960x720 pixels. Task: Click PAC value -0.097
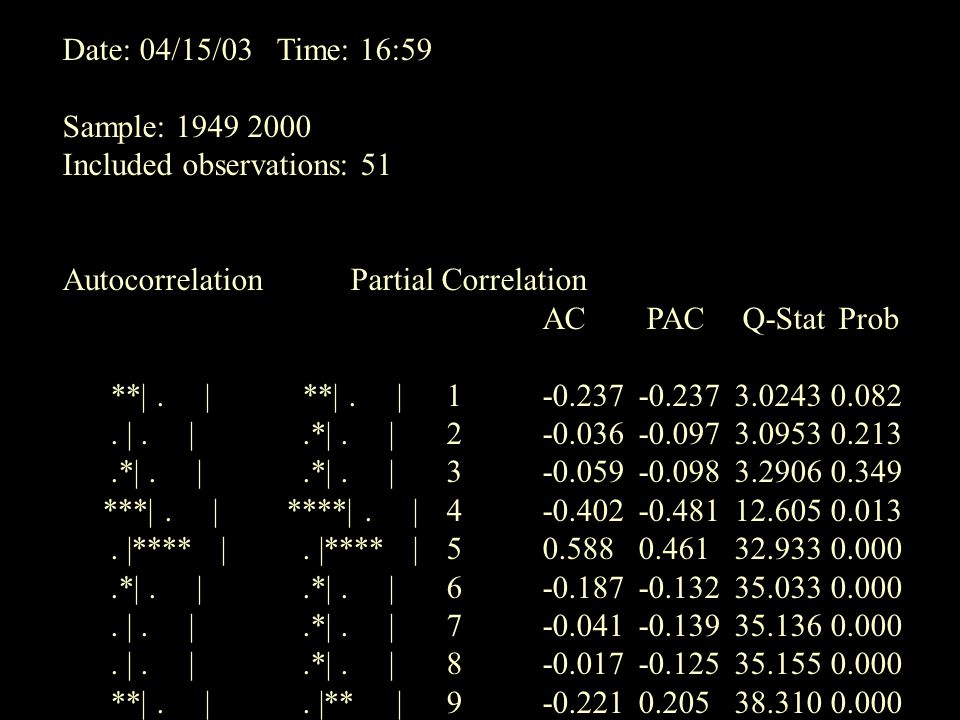[679, 434]
